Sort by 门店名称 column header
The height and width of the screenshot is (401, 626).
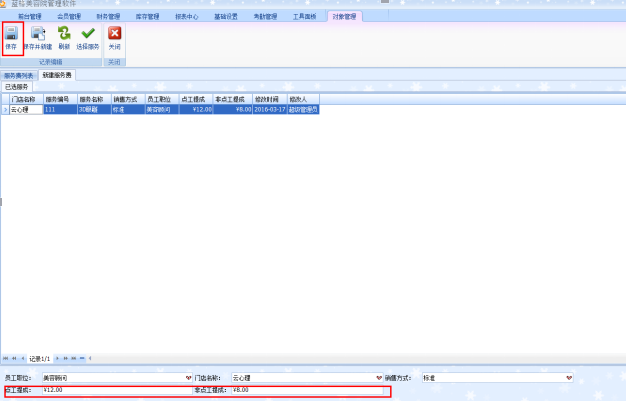pyautogui.click(x=26, y=99)
